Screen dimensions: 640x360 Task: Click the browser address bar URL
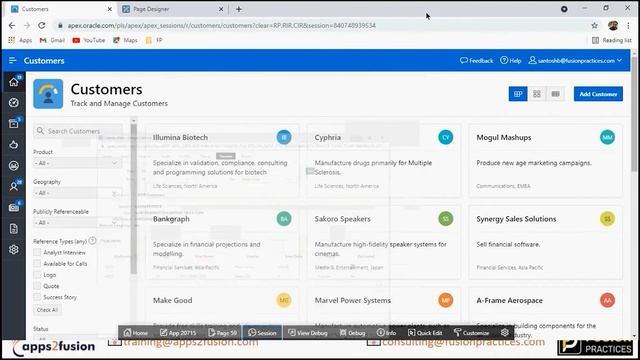[222, 25]
